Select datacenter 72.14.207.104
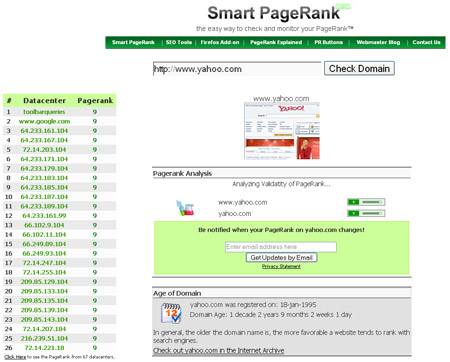The height and width of the screenshot is (362, 450). 44,329
